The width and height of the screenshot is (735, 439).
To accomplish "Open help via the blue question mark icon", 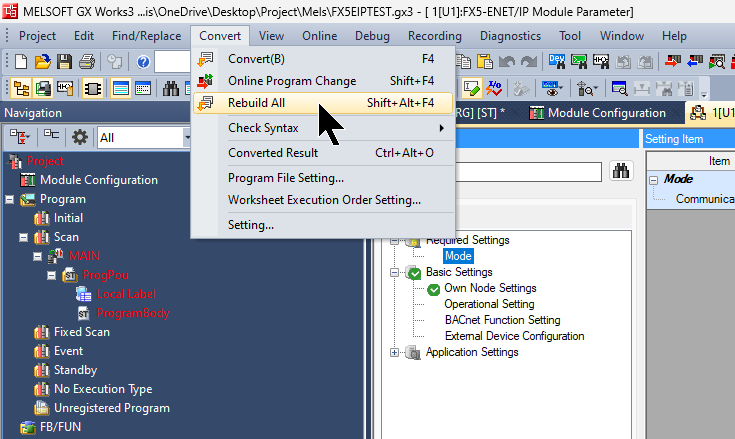I will coord(143,62).
